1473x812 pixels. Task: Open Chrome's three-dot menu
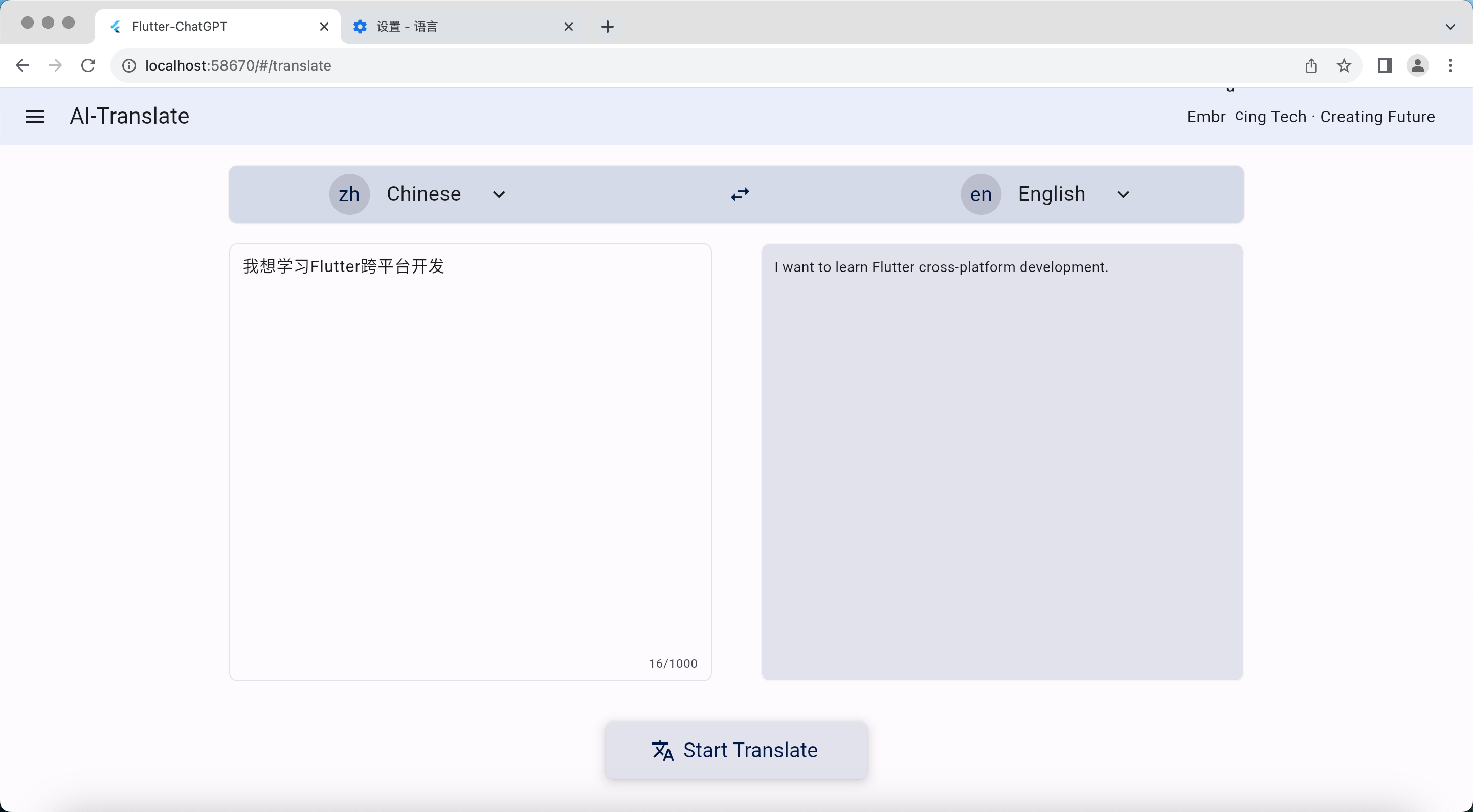(x=1450, y=66)
